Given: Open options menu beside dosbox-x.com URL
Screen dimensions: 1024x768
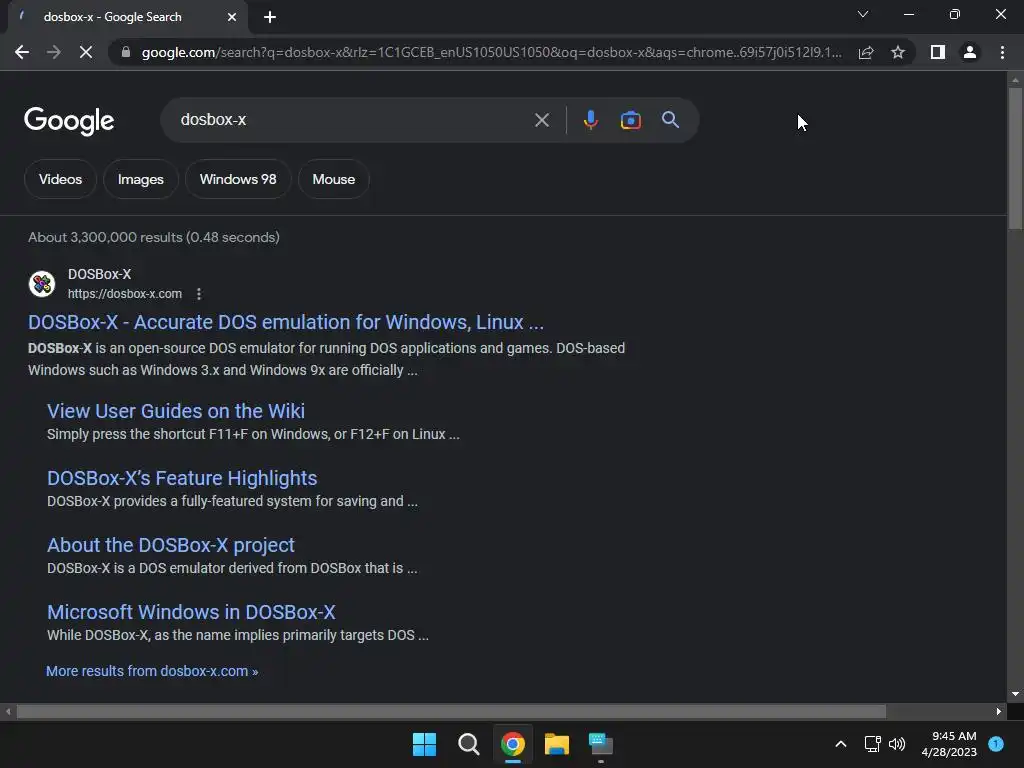Looking at the screenshot, I should tap(199, 294).
